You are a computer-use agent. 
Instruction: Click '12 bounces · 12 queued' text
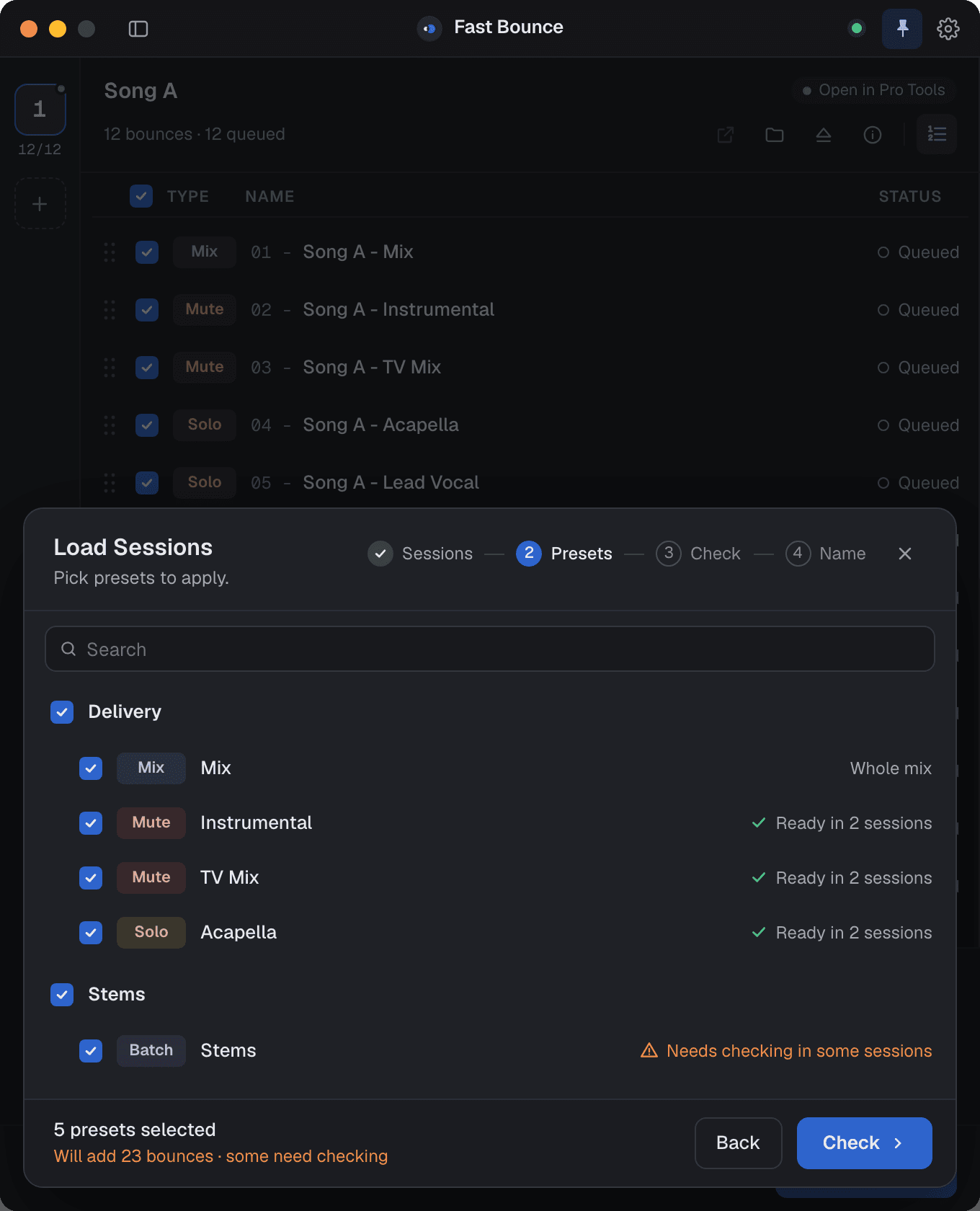[x=195, y=134]
